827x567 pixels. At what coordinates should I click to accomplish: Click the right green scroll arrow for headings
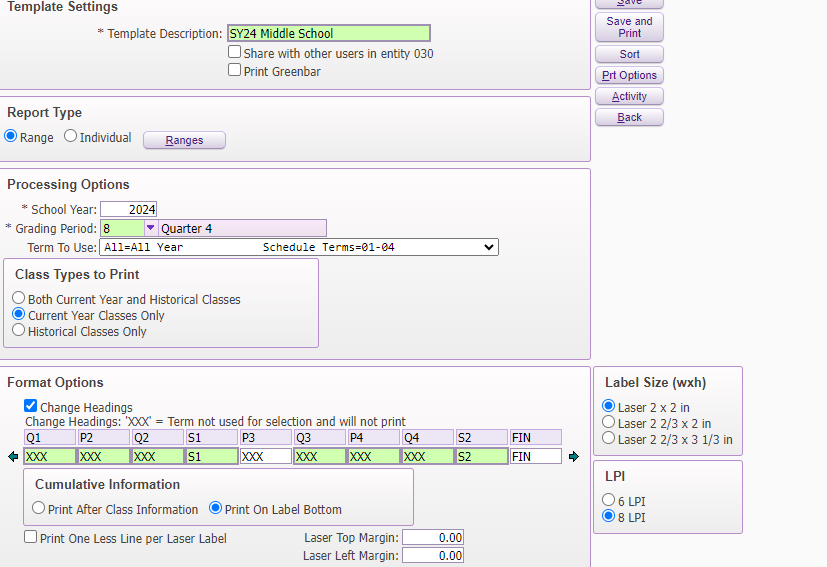point(573,457)
